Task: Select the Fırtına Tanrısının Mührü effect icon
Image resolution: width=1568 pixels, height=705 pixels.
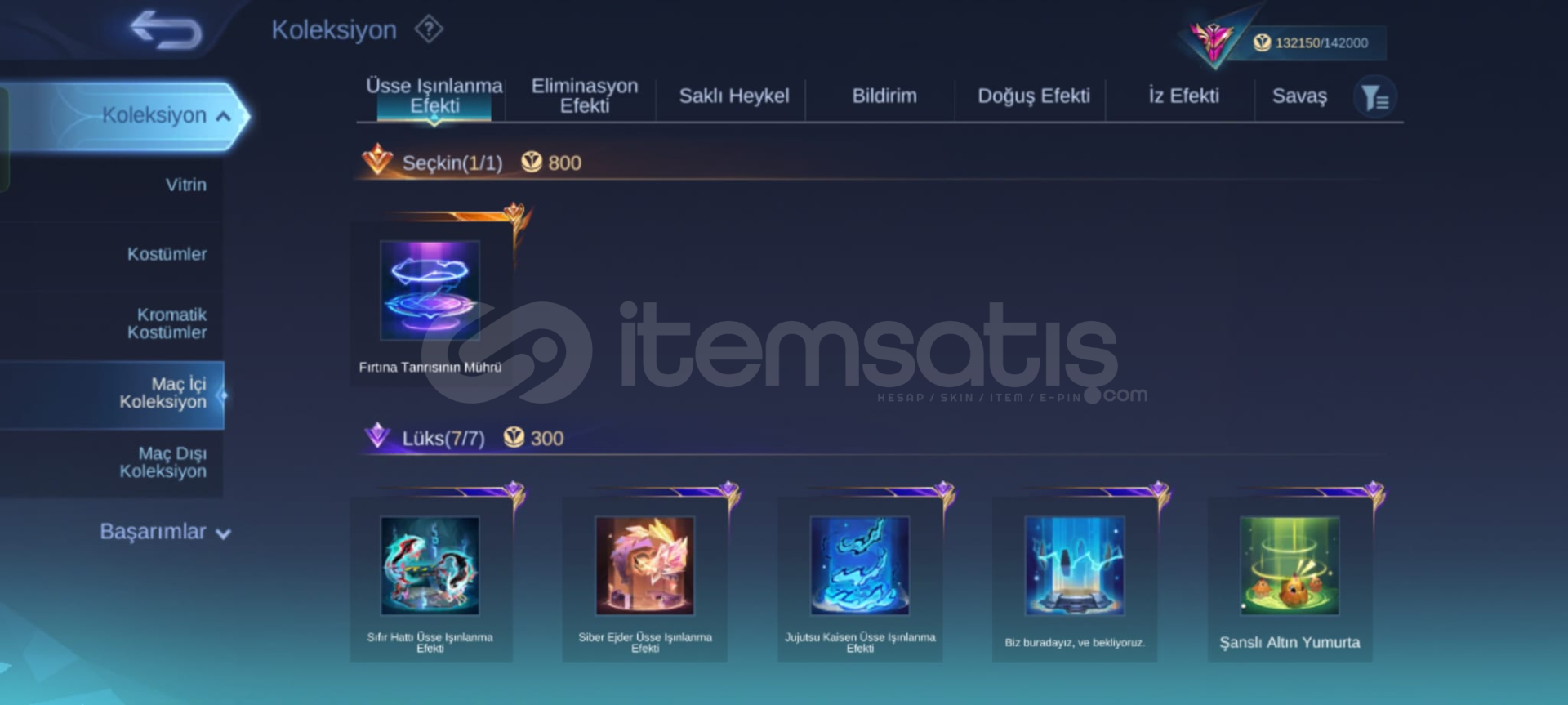Action: tap(430, 290)
